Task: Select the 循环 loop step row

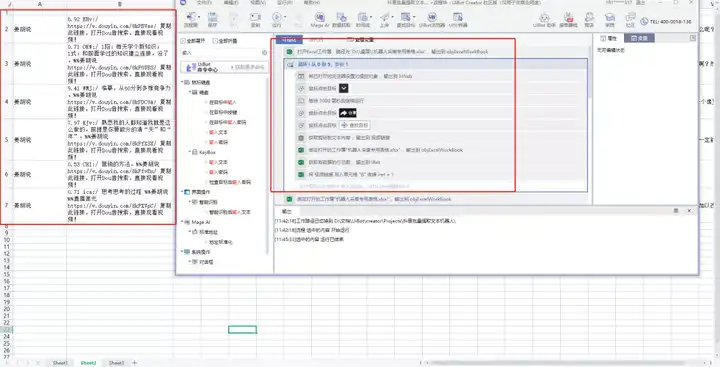Action: [435, 64]
